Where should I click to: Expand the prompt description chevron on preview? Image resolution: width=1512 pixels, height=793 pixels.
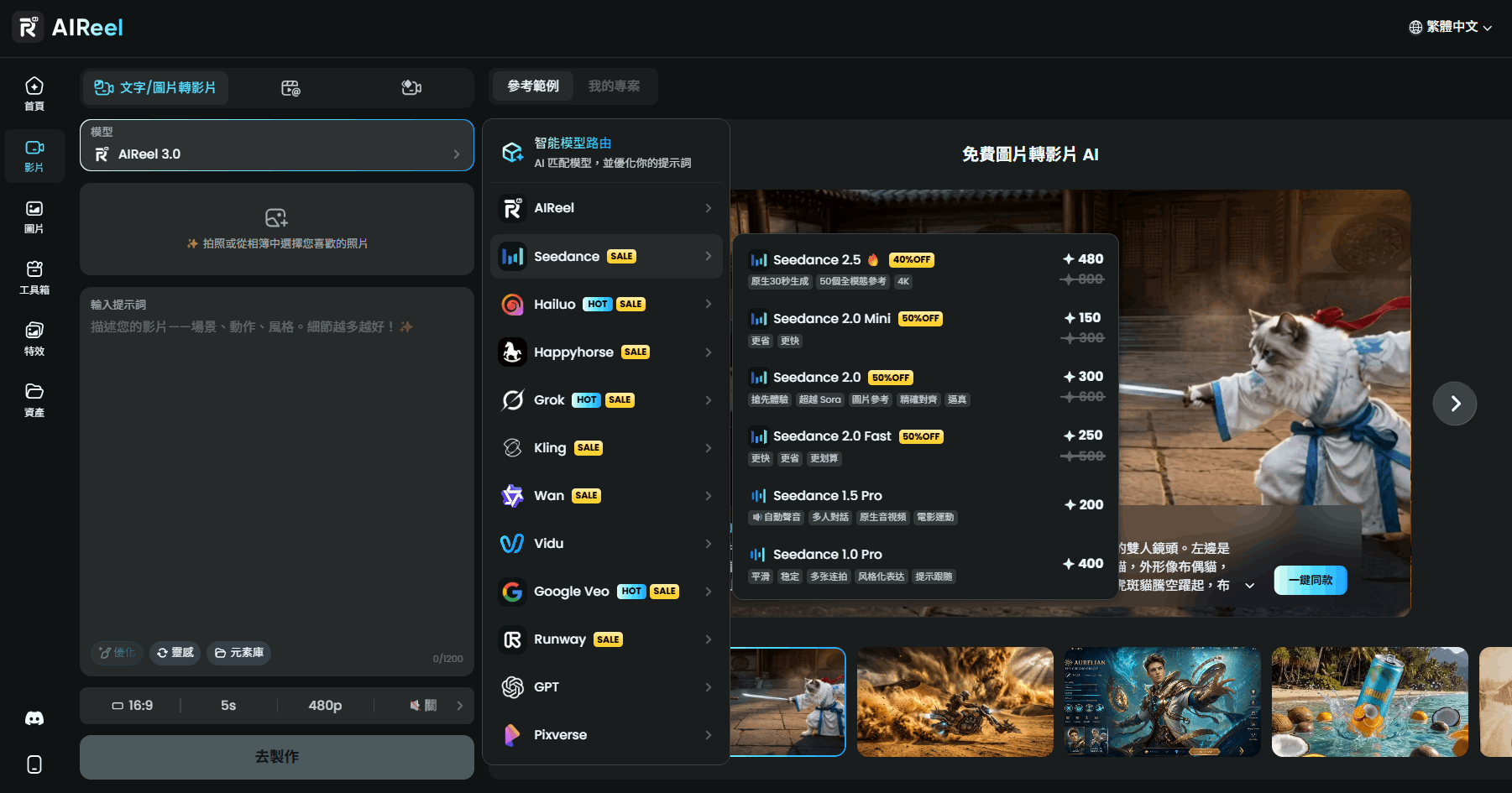coord(1250,586)
